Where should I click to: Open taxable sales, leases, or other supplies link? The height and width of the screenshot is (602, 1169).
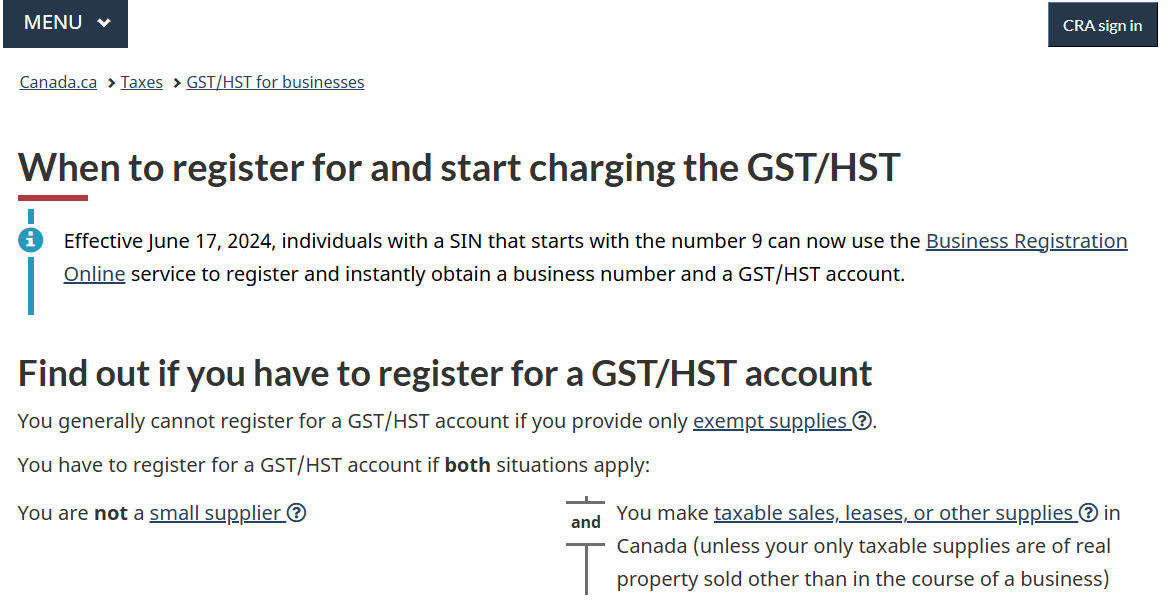pyautogui.click(x=893, y=513)
